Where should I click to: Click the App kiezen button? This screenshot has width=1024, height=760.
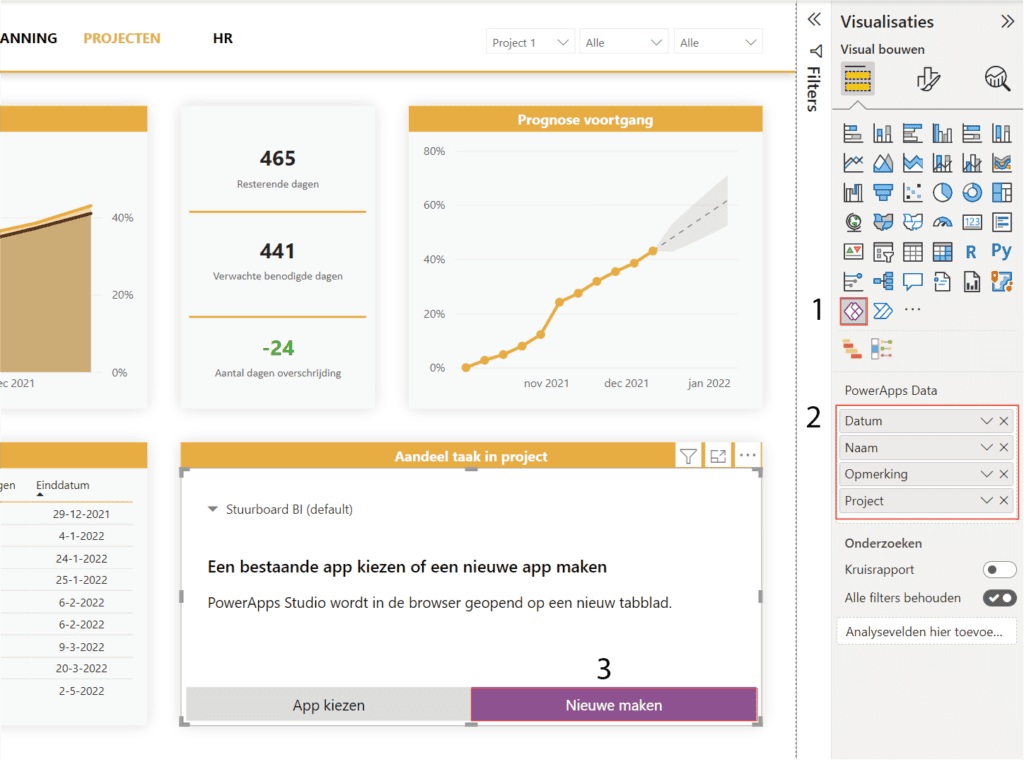click(328, 705)
